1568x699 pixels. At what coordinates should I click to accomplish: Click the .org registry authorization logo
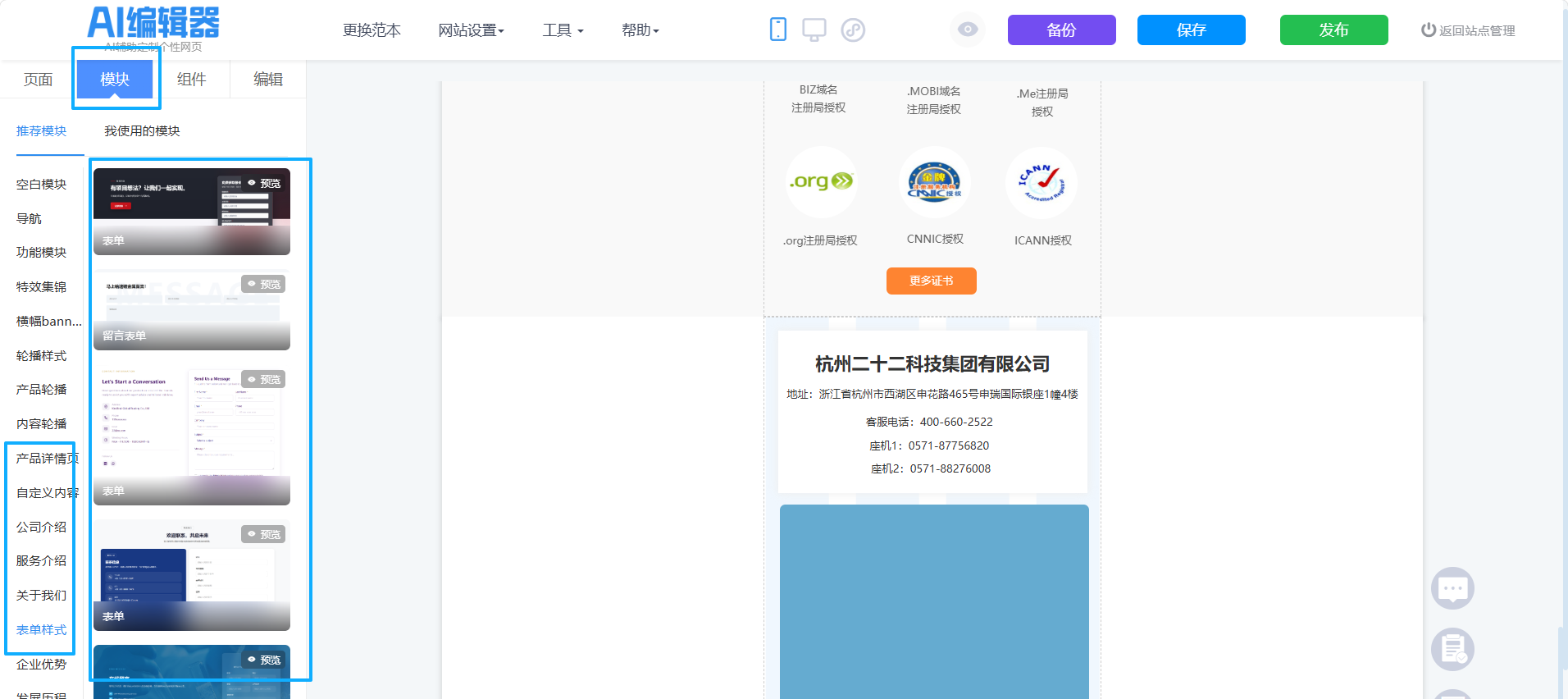click(x=821, y=182)
